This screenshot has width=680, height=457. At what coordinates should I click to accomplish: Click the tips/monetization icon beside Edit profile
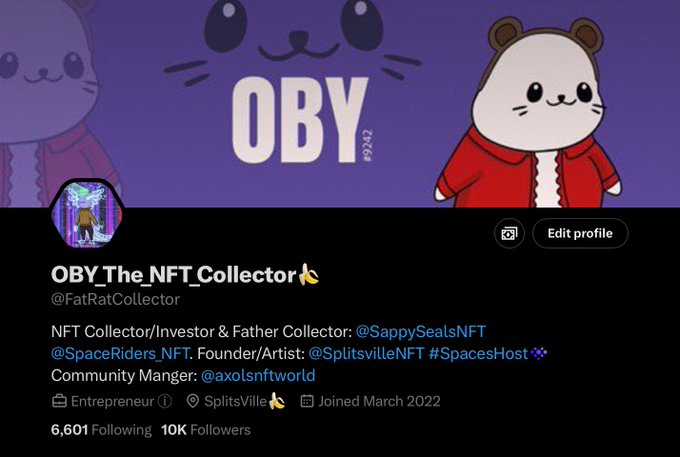point(509,233)
